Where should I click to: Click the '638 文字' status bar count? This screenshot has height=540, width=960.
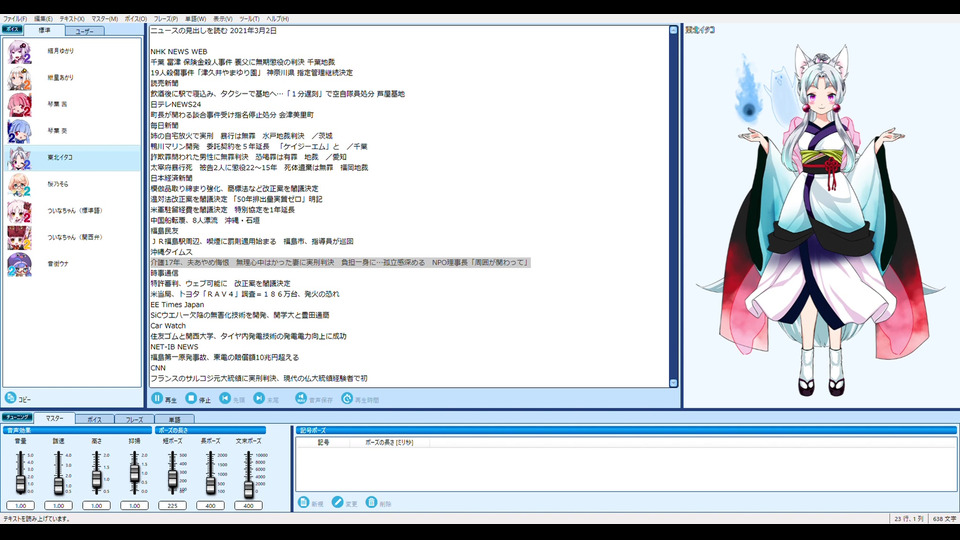coord(944,519)
